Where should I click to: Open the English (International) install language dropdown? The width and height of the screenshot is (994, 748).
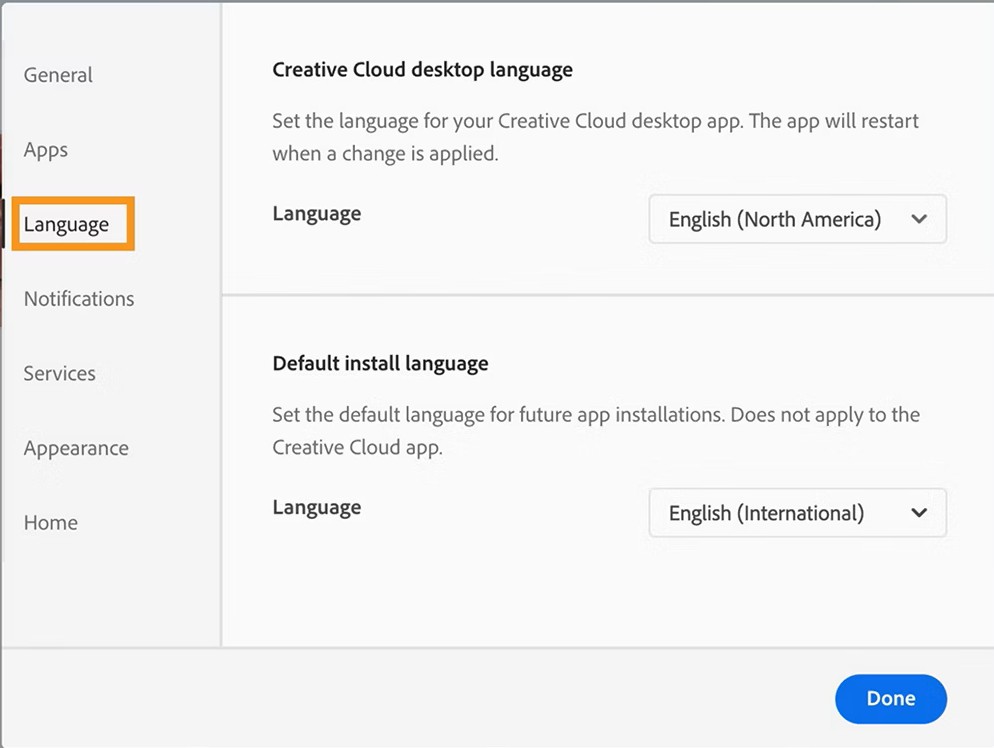click(x=766, y=513)
